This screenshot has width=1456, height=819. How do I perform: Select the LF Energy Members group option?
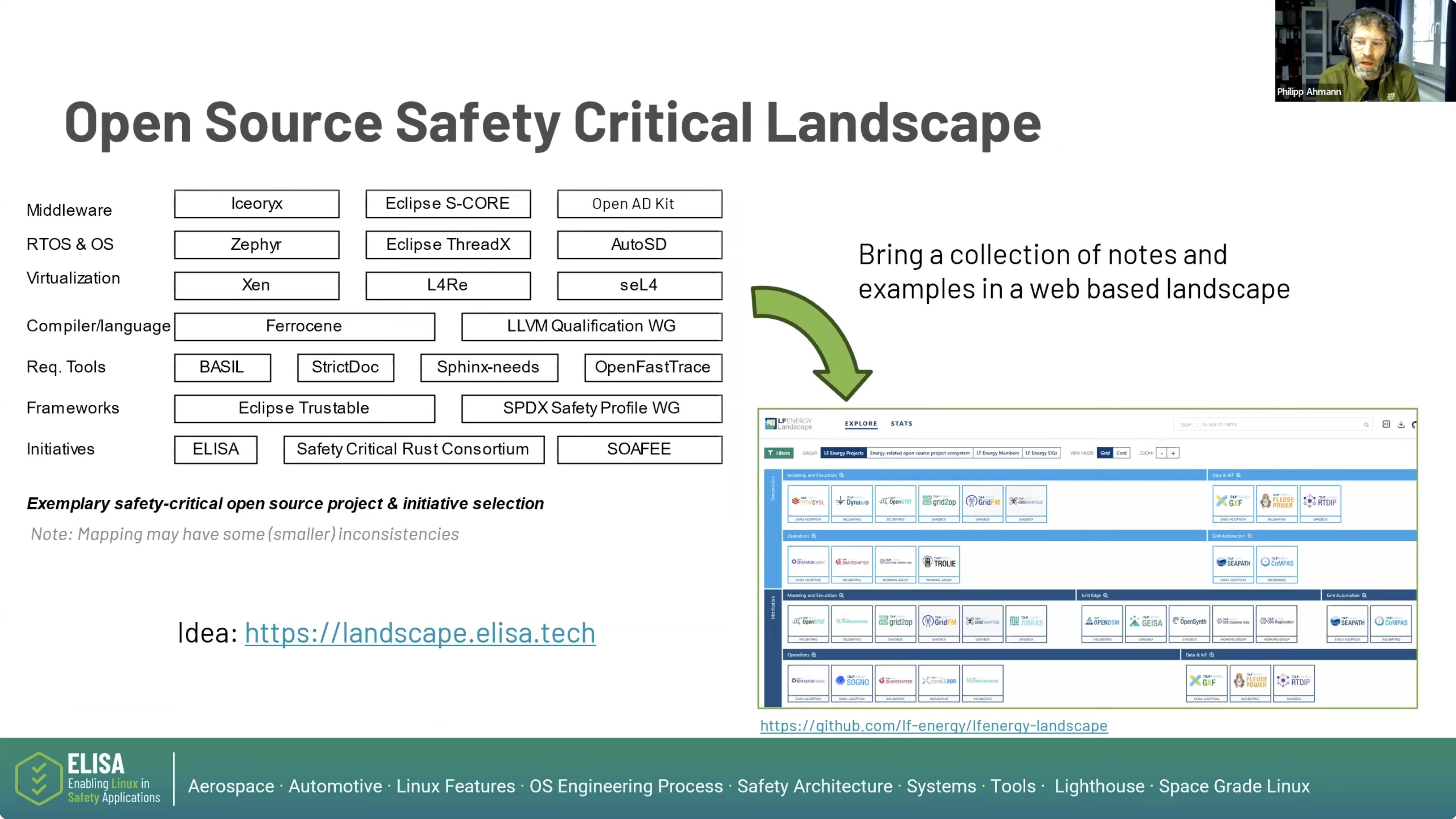click(998, 454)
